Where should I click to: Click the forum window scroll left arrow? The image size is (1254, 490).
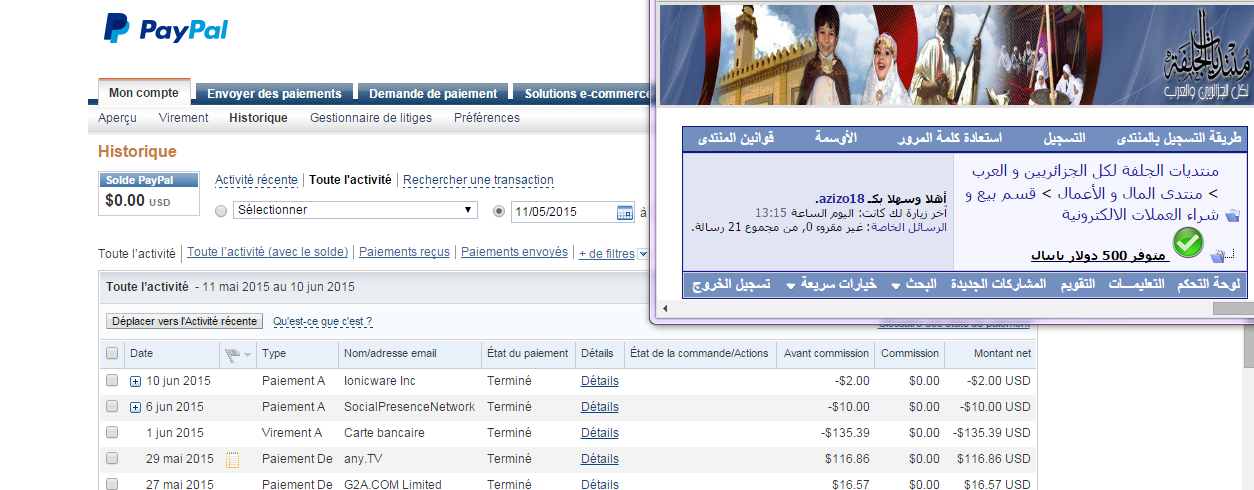click(665, 308)
